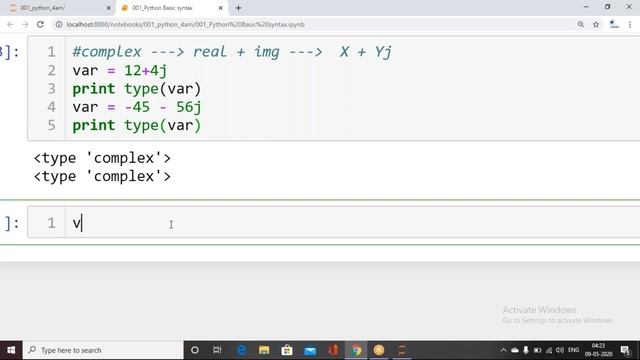Click the last print type(var) line

click(137, 125)
